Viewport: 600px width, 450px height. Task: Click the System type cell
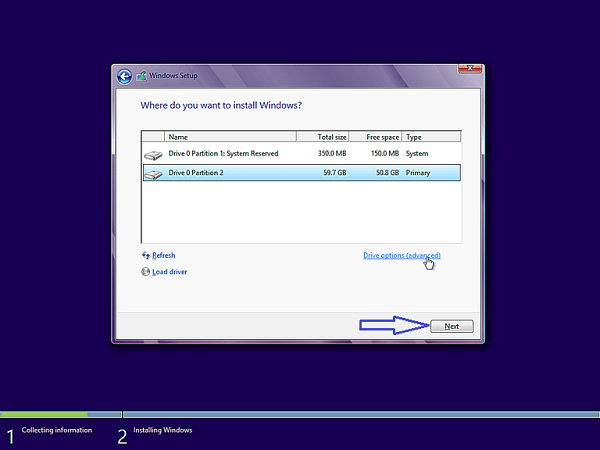pyautogui.click(x=417, y=153)
